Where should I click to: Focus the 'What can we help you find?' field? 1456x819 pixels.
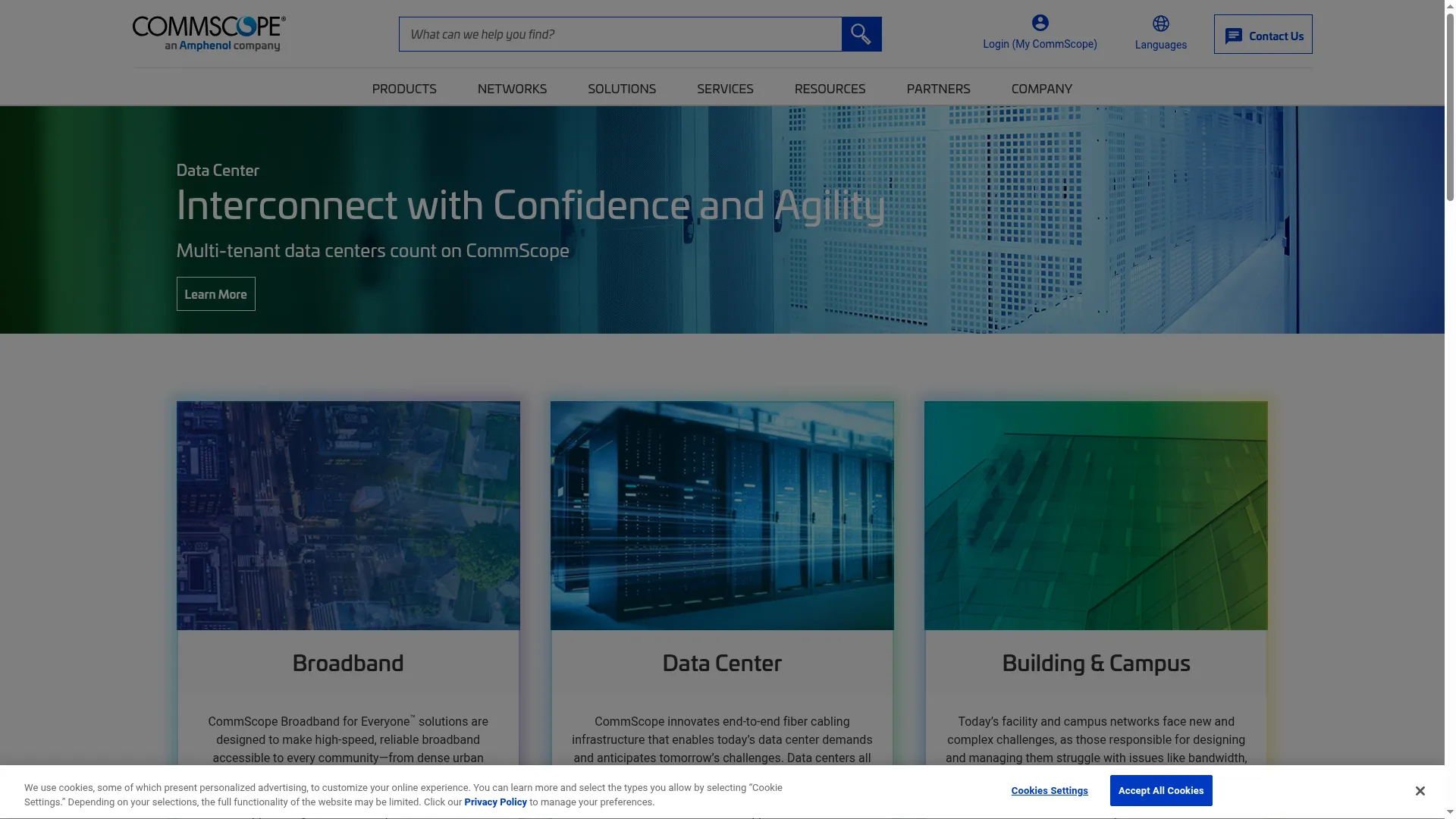click(x=620, y=34)
